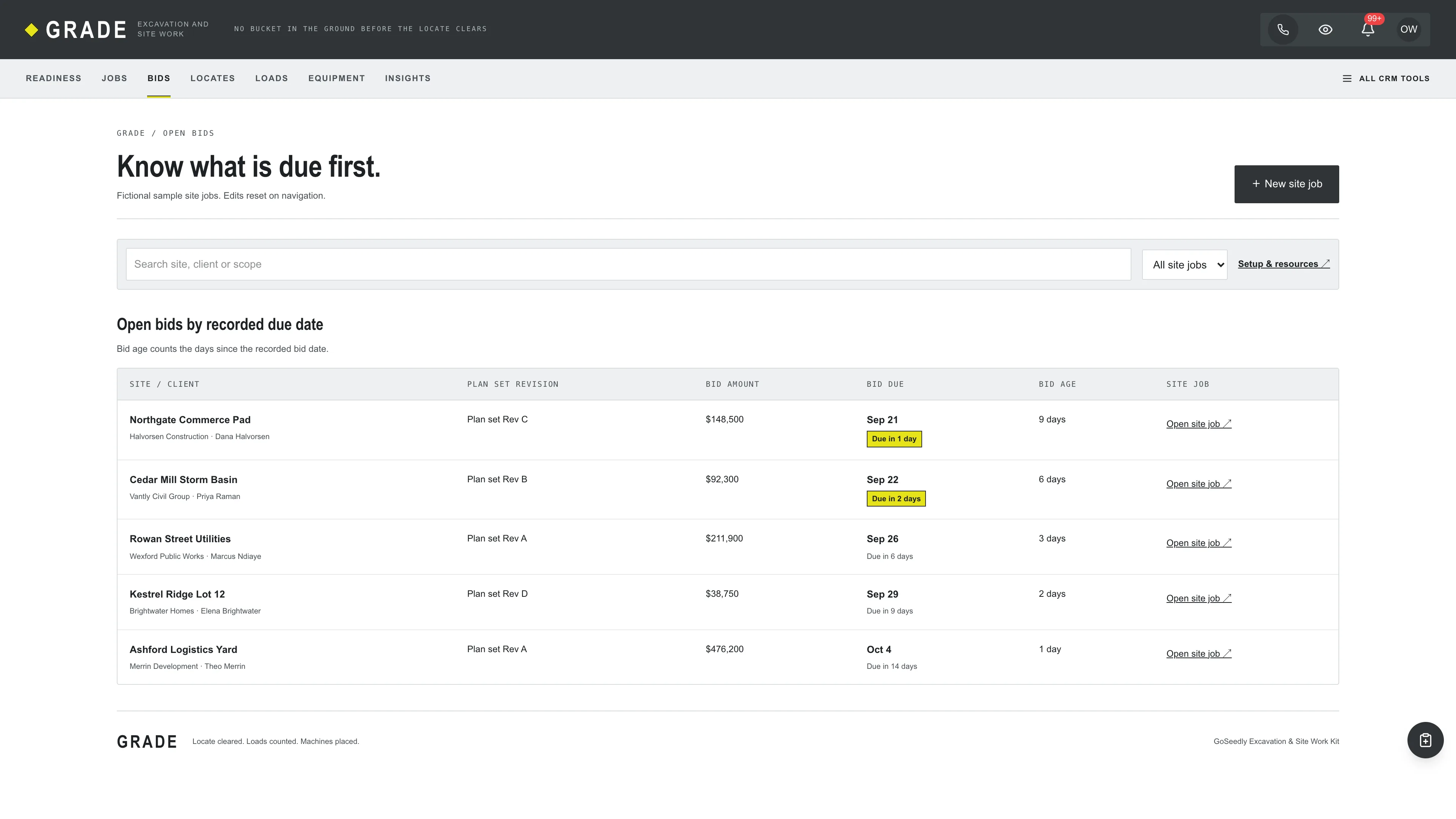This screenshot has height=819, width=1456.
Task: Click the Rowan Street Utilities row title
Action: pos(180,539)
